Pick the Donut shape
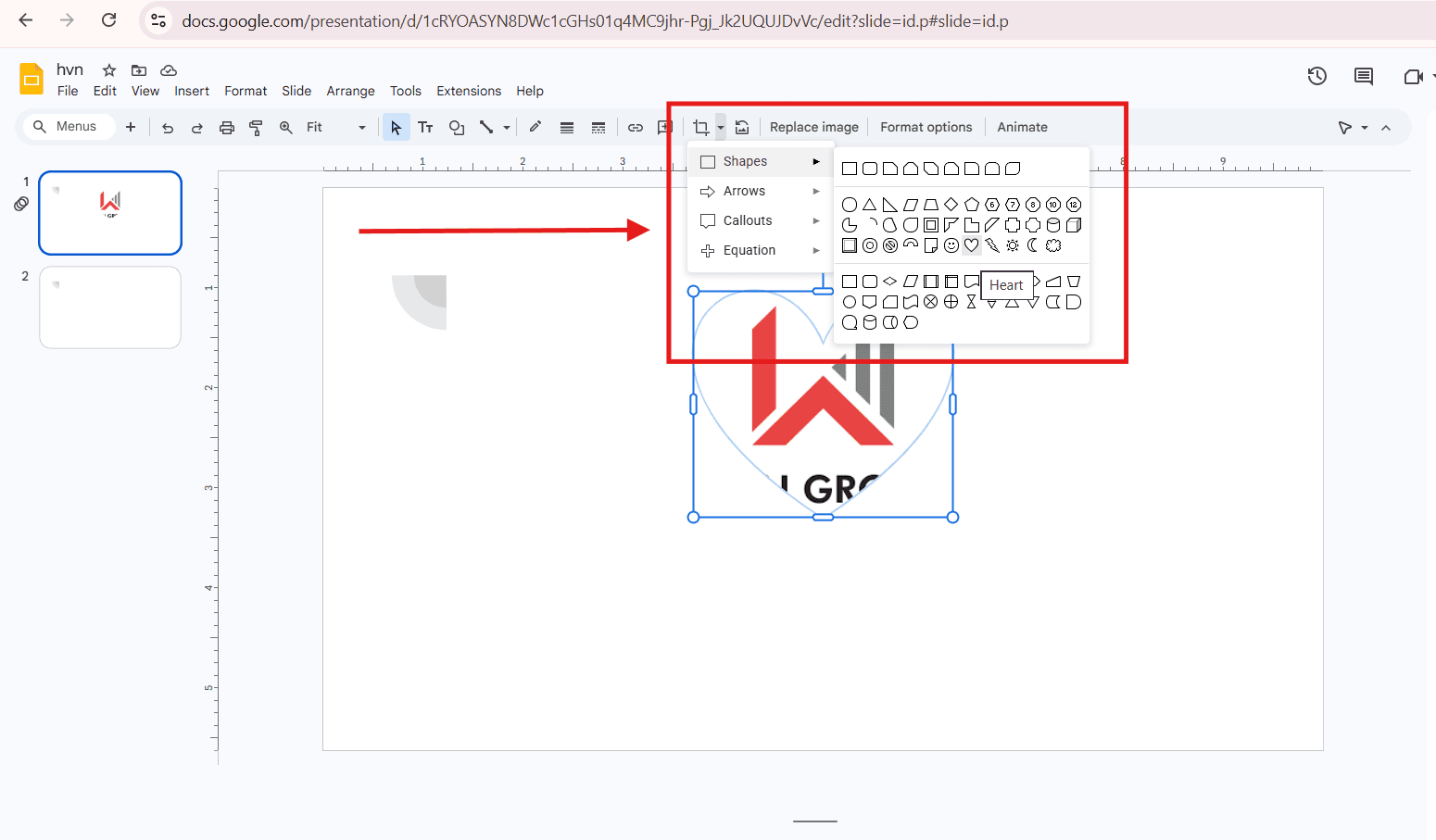 pyautogui.click(x=870, y=245)
